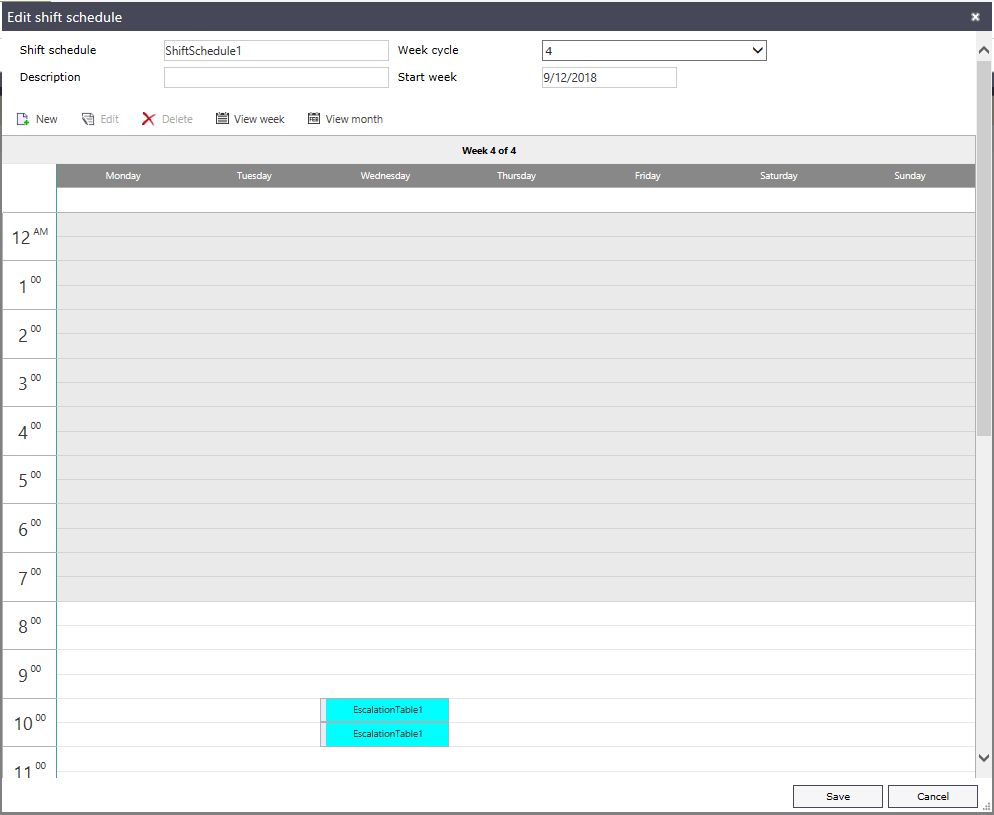994x815 pixels.
Task: Click the vertical scrollbar thumb
Action: [x=984, y=248]
